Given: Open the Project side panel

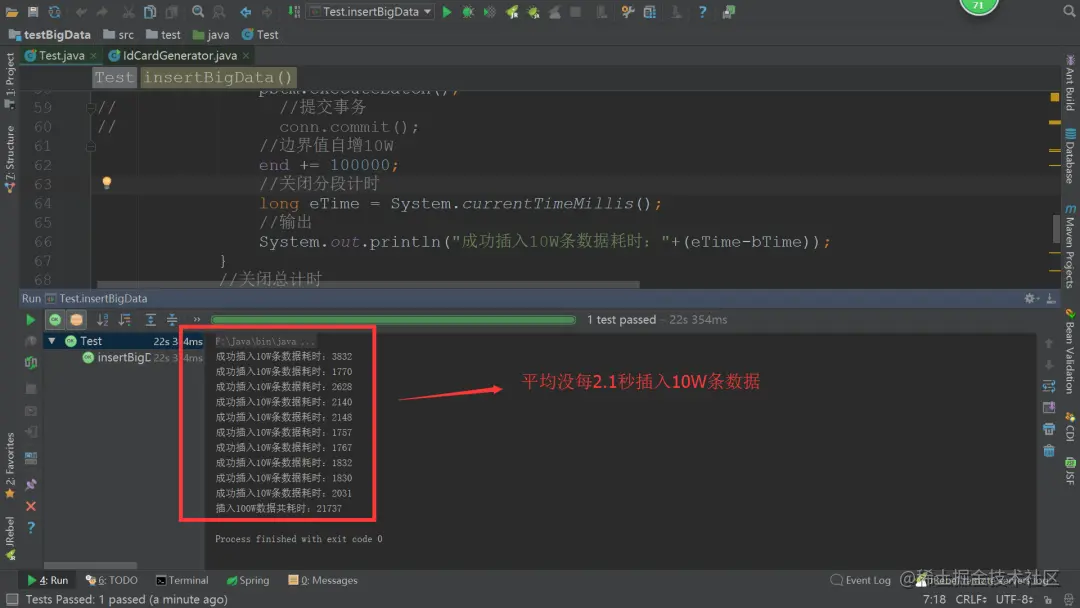Looking at the screenshot, I should tap(10, 81).
